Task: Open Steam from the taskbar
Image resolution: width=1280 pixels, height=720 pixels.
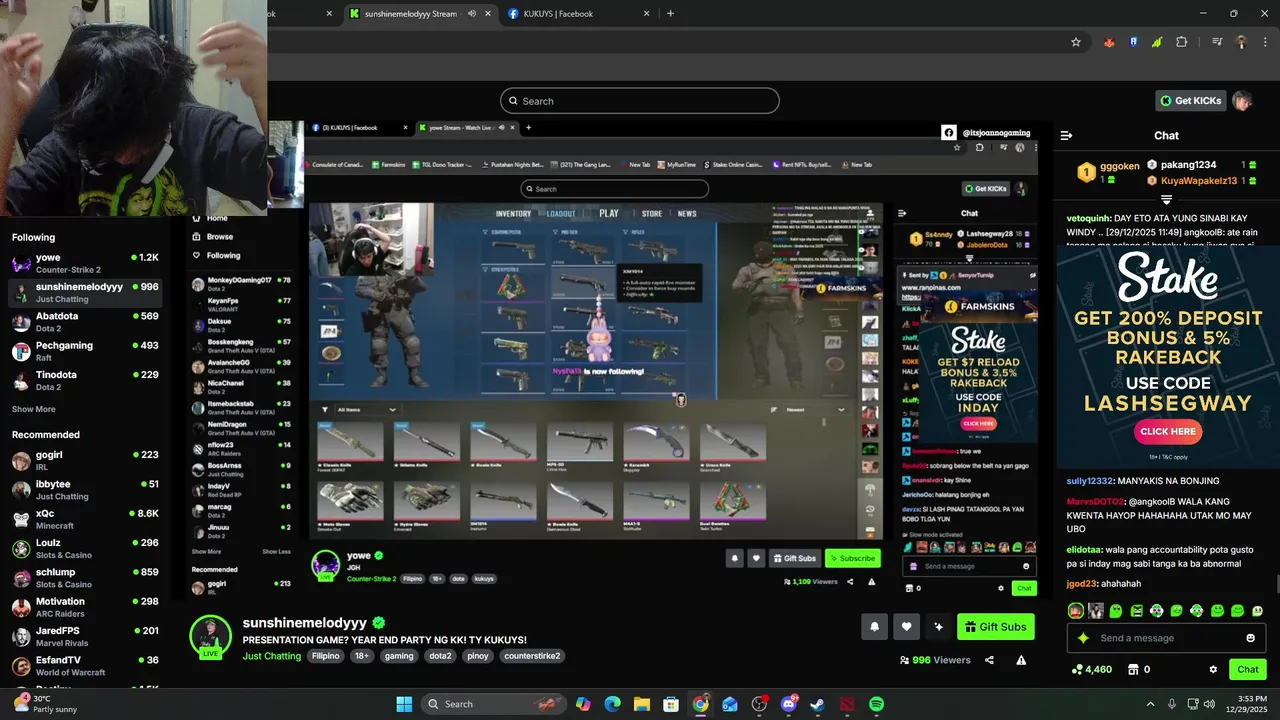Action: pos(817,704)
